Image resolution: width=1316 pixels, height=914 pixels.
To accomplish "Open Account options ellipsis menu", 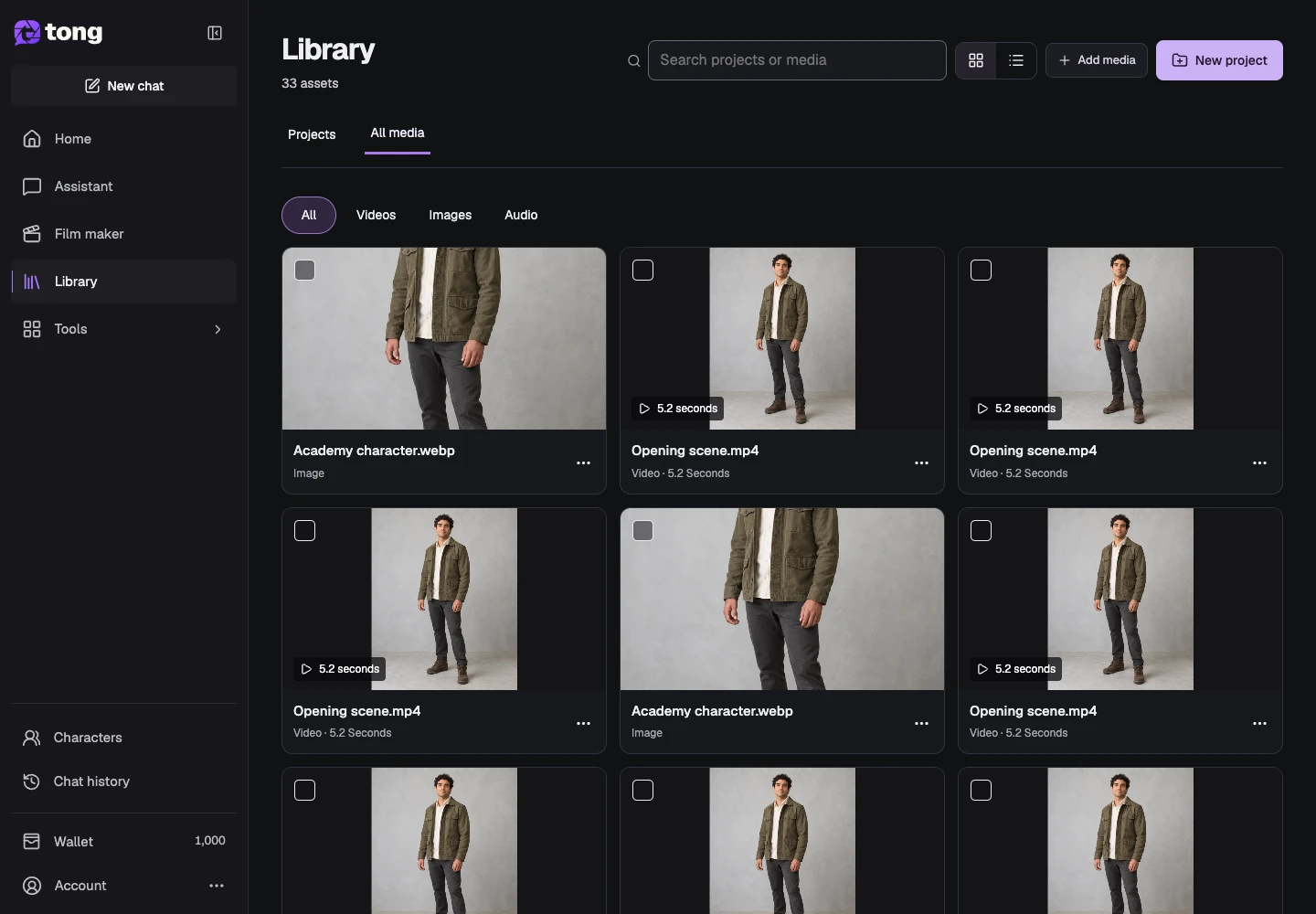I will tap(217, 886).
